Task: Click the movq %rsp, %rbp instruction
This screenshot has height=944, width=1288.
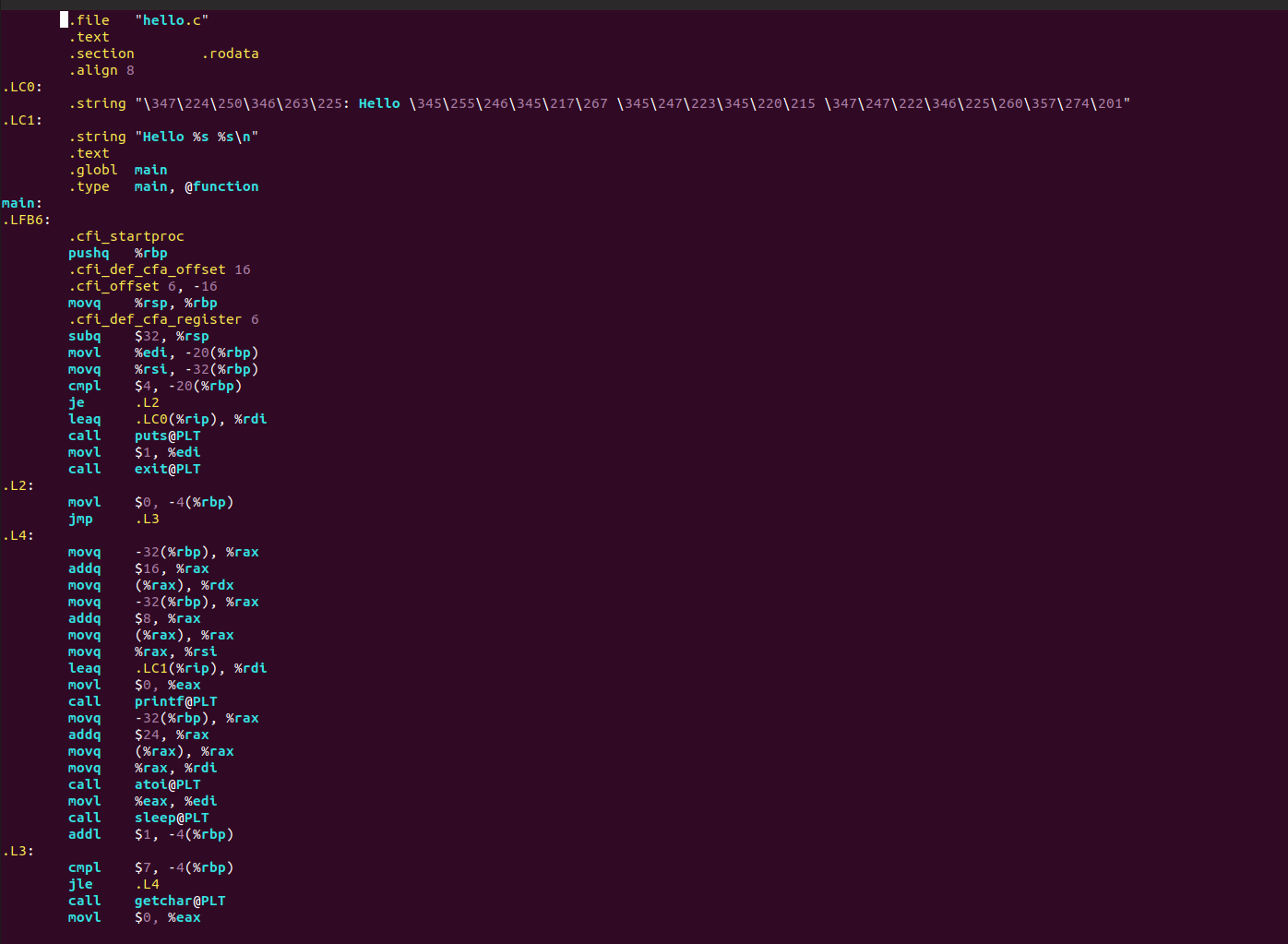Action: click(x=143, y=303)
